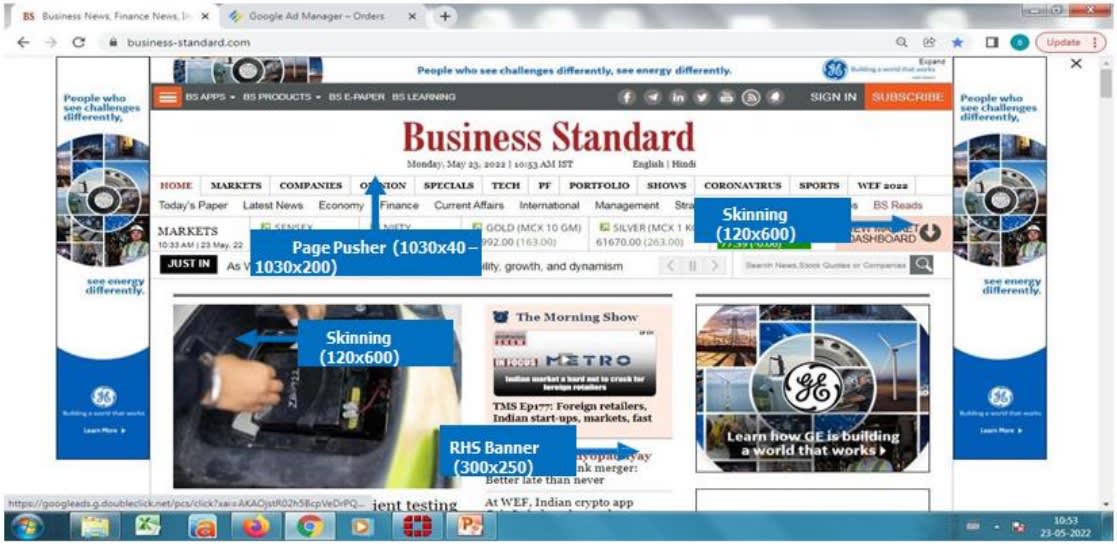
Task: Open BS LEARNING link
Action: 424,97
